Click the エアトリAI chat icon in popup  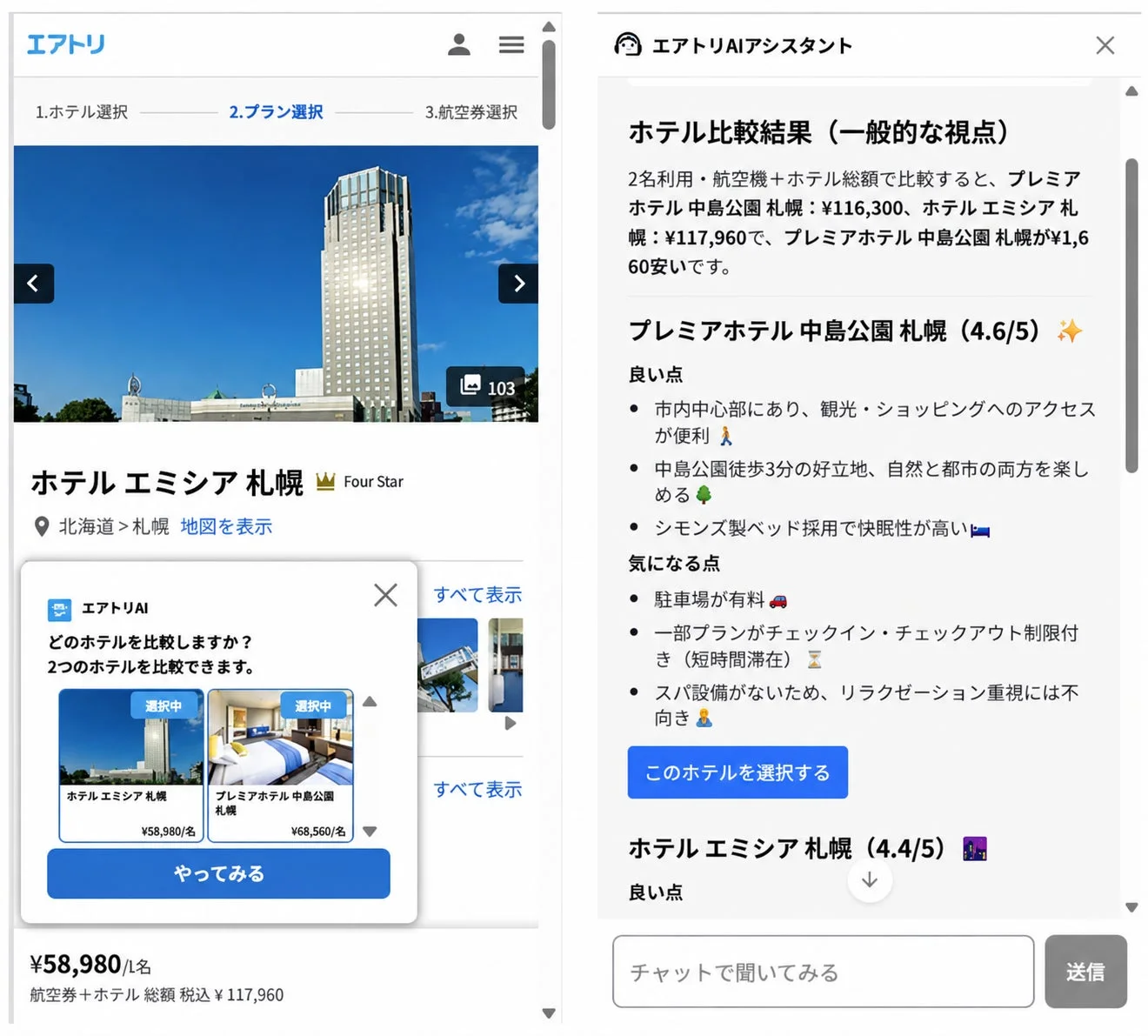pyautogui.click(x=59, y=609)
